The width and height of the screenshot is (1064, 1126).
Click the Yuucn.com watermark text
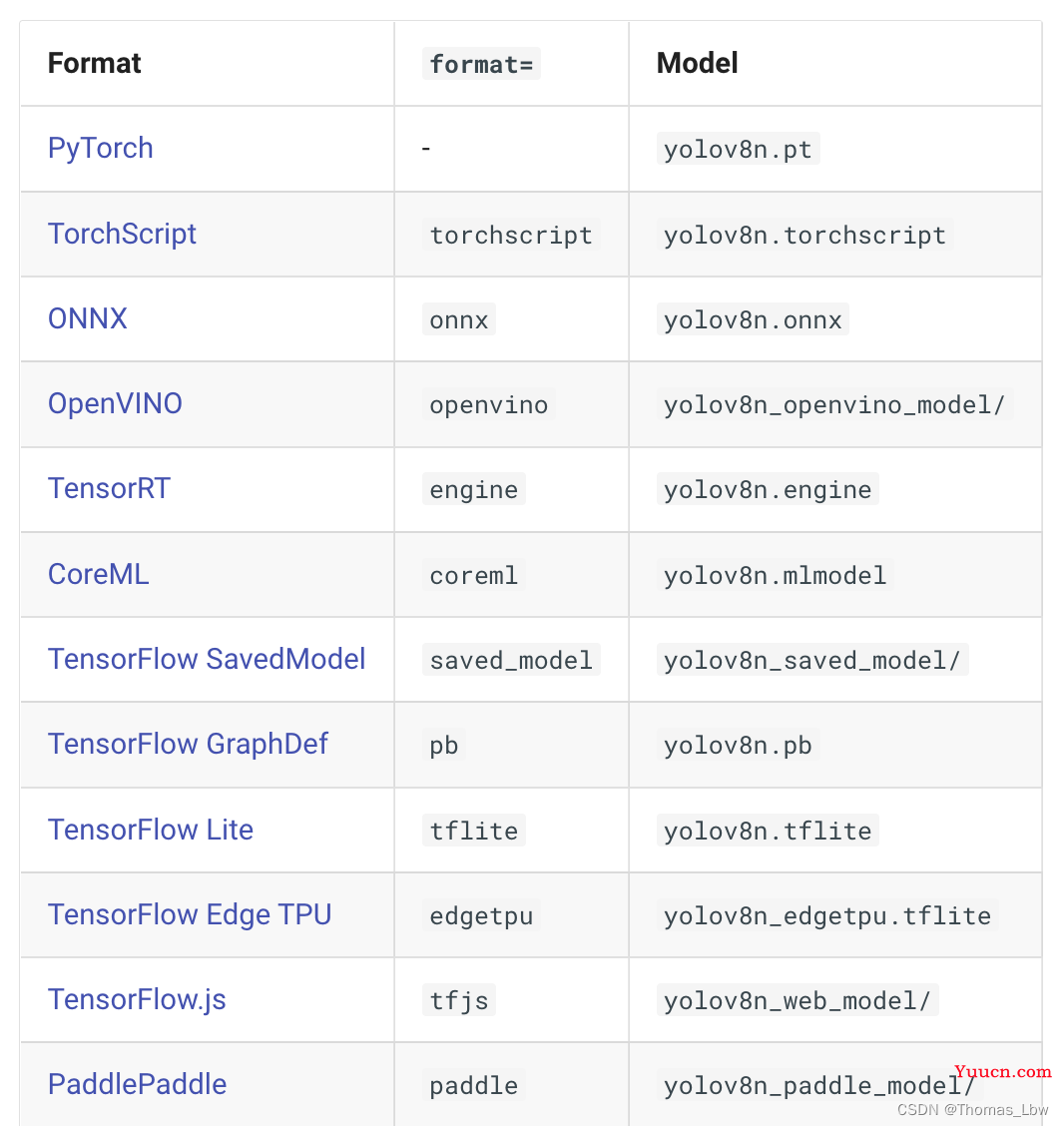1003,1071
